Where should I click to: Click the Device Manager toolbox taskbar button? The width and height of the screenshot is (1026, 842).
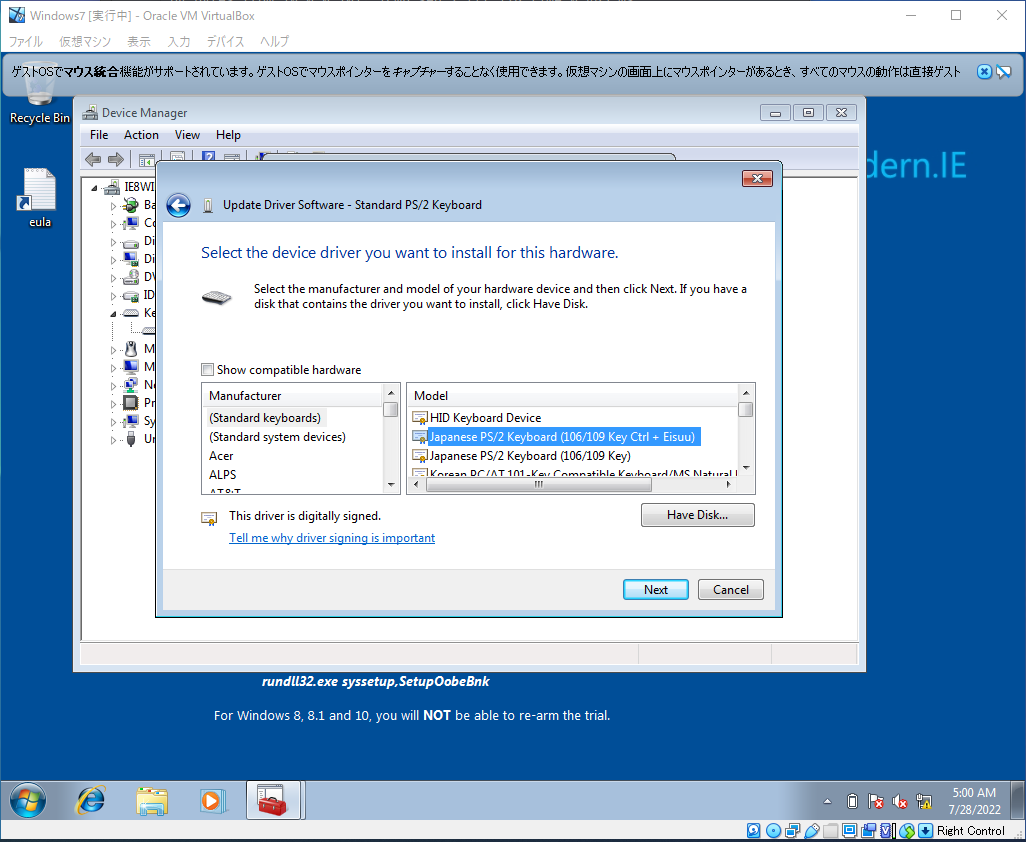click(273, 800)
